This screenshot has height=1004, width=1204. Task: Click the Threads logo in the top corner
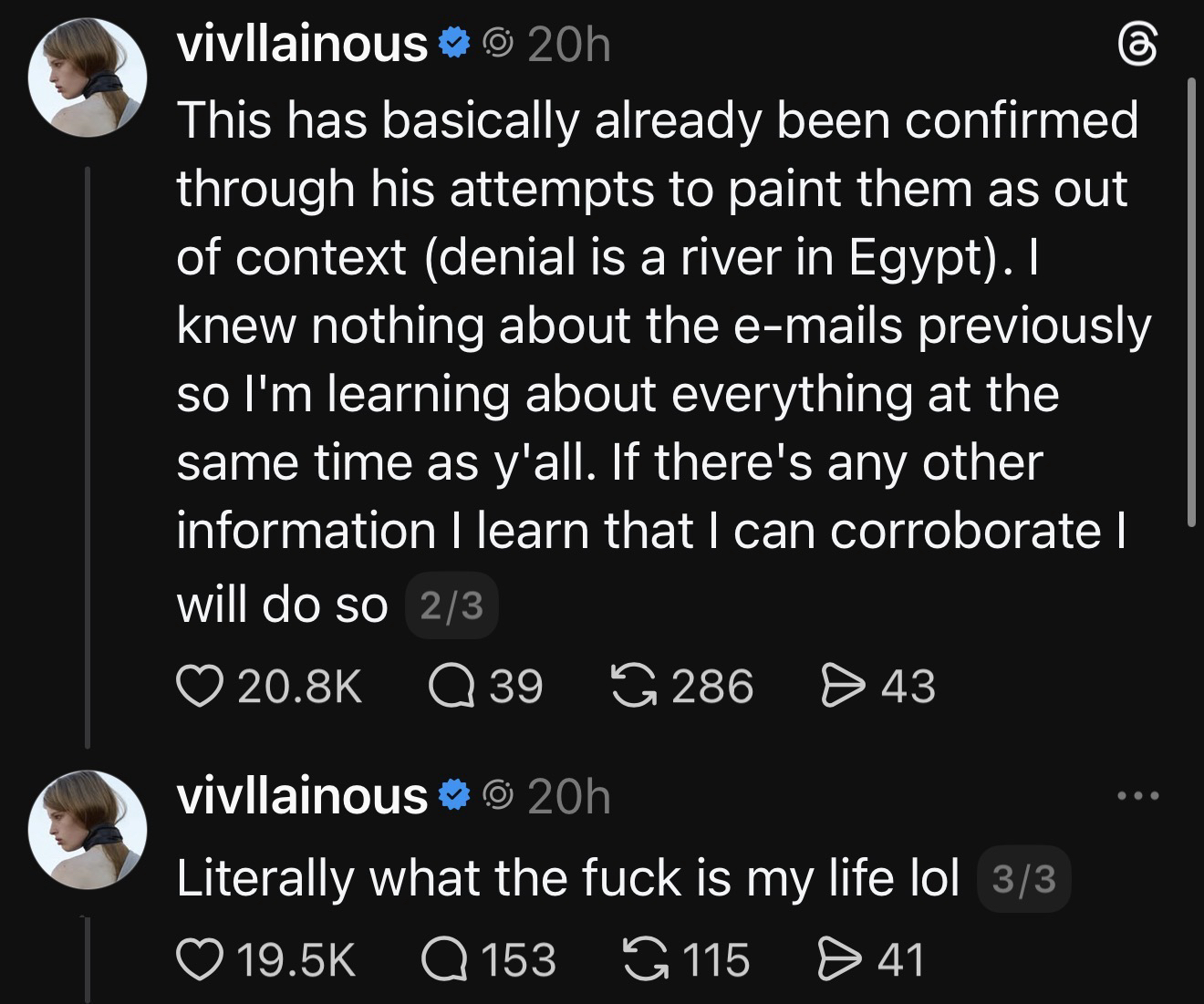tap(1140, 46)
